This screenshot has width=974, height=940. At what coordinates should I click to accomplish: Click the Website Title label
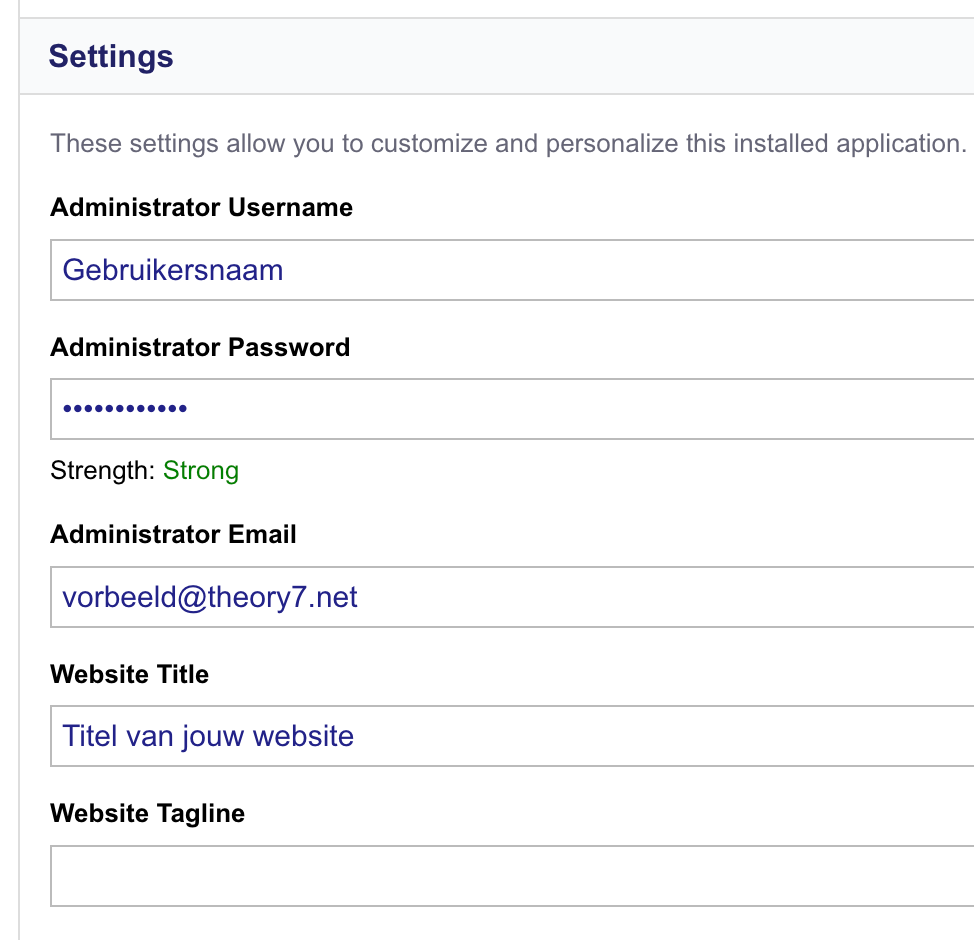(x=129, y=674)
